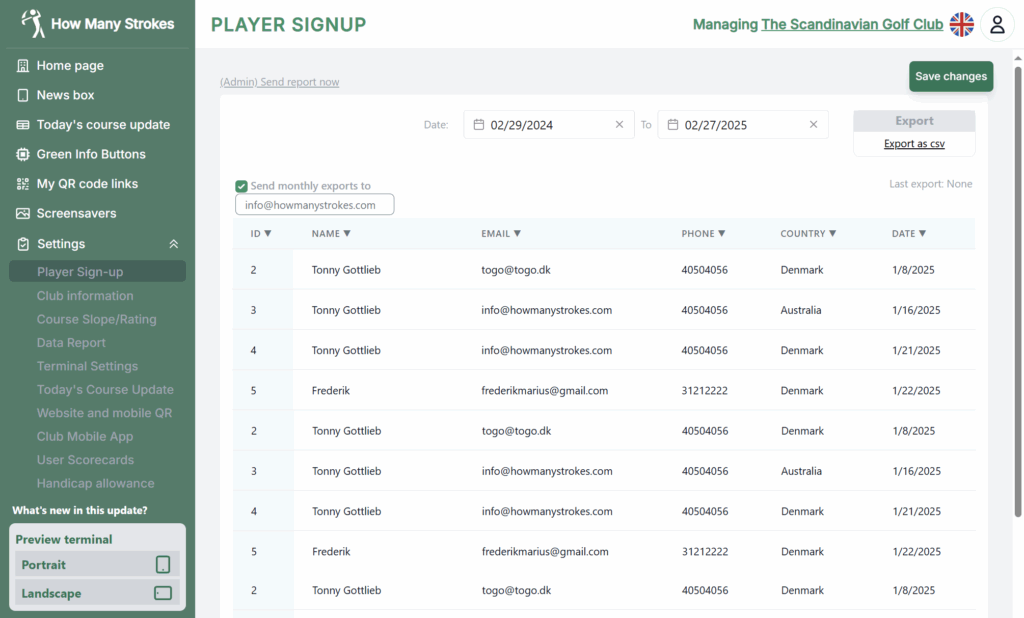Click (Admin) Send report now link
Viewport: 1024px width, 618px height.
click(280, 82)
